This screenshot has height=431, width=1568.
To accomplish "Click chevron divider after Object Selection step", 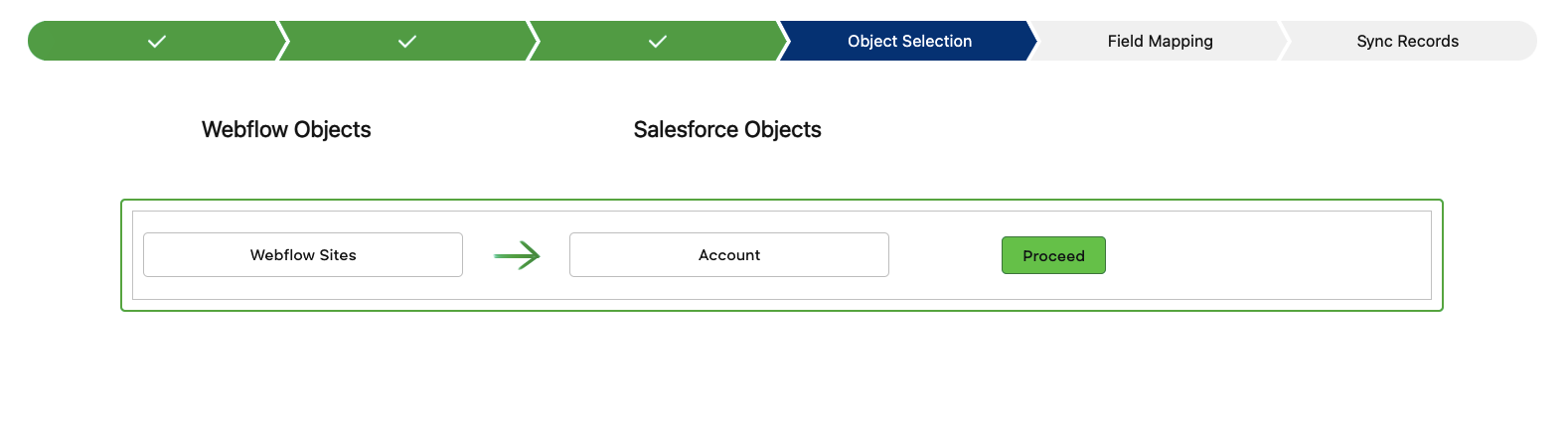I will [1033, 41].
